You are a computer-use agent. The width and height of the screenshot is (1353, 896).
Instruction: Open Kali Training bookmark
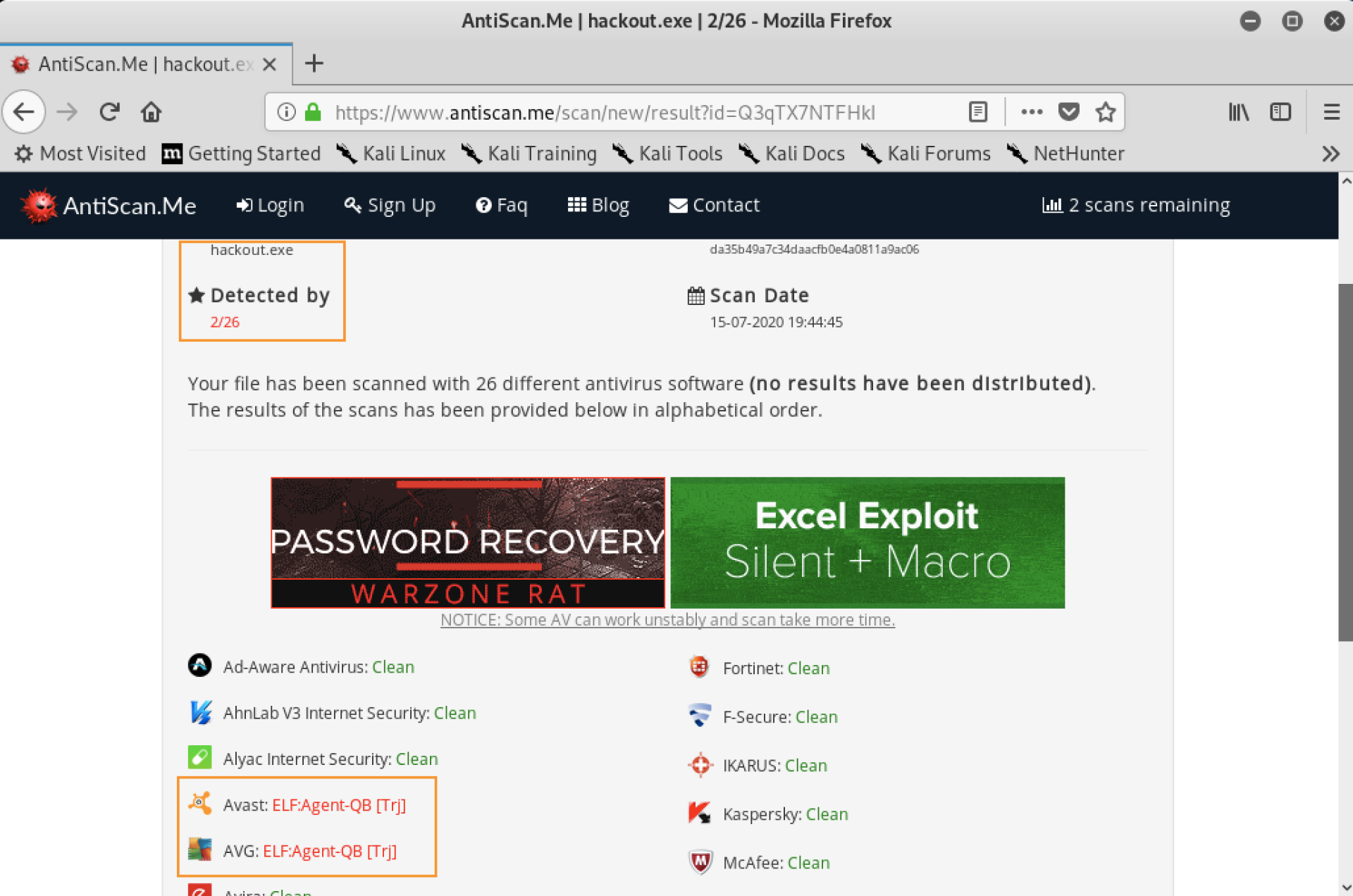click(x=529, y=154)
